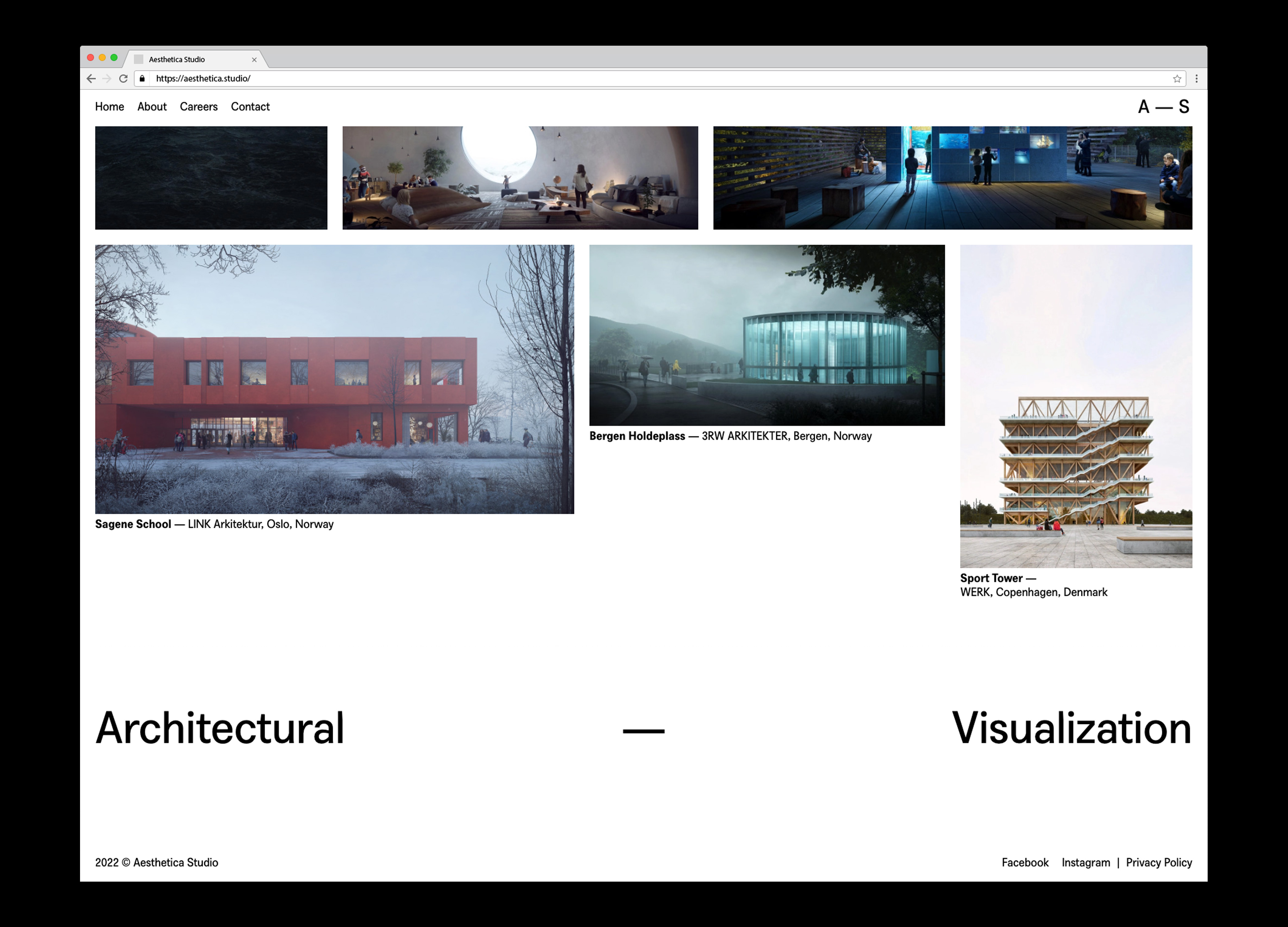Viewport: 1288px width, 927px height.
Task: Open the Sagene School project image
Action: click(335, 379)
